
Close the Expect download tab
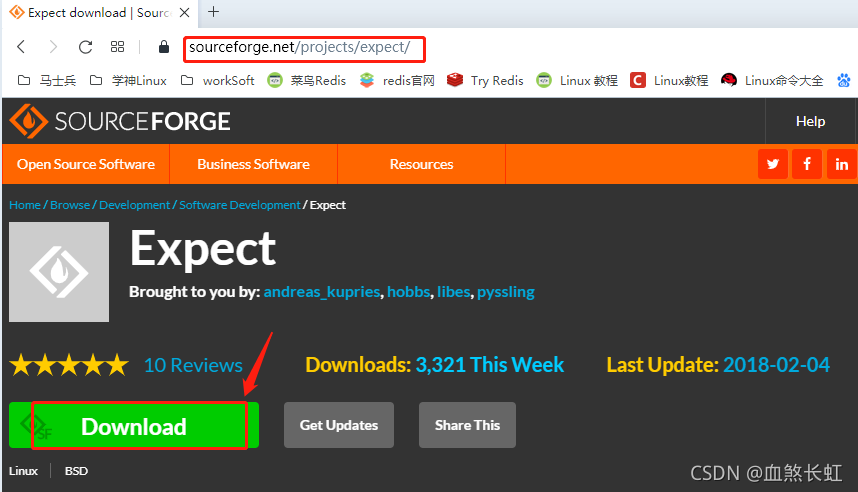185,13
